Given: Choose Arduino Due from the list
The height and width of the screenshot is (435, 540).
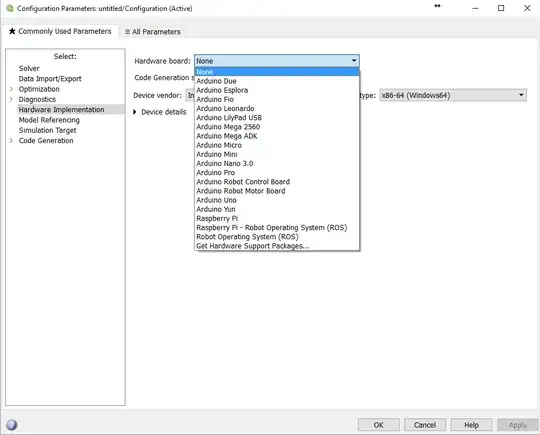Looking at the screenshot, I should (x=277, y=81).
